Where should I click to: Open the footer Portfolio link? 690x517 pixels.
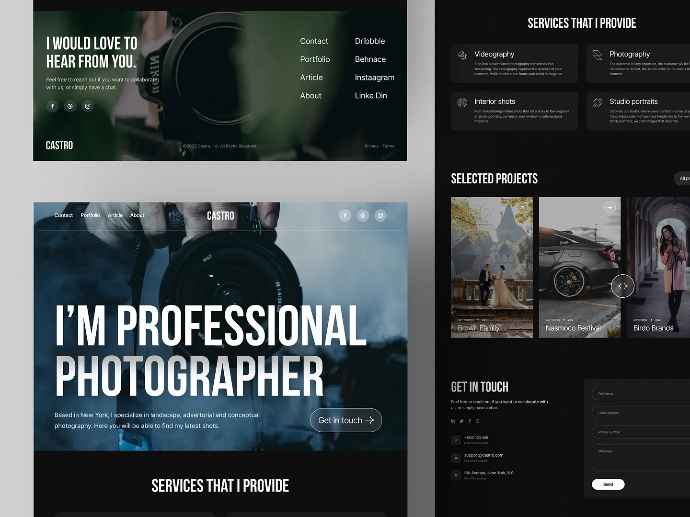tap(315, 59)
